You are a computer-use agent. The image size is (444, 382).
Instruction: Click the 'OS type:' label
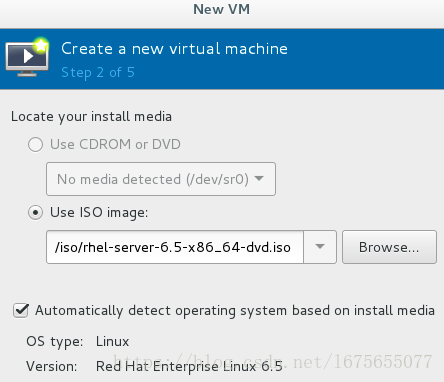(x=55, y=342)
